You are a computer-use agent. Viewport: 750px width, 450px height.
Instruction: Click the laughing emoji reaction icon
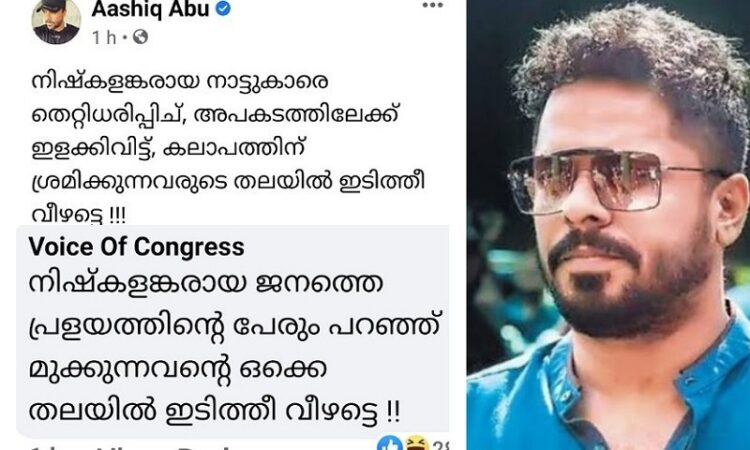click(416, 443)
